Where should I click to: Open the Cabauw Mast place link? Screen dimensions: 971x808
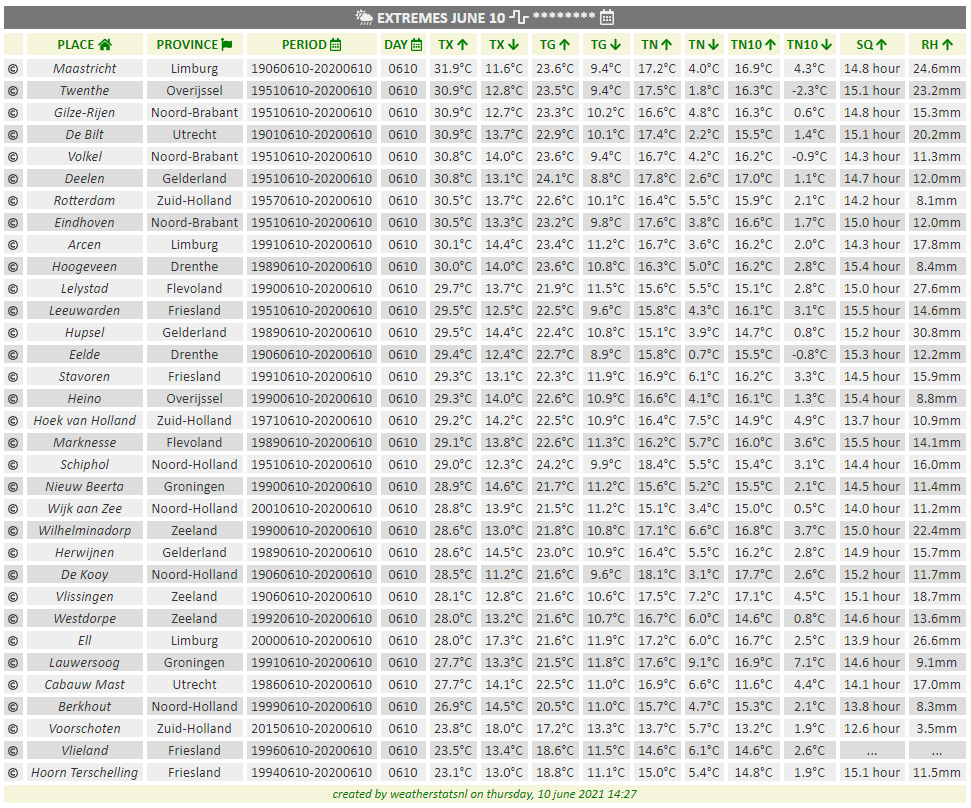point(85,685)
